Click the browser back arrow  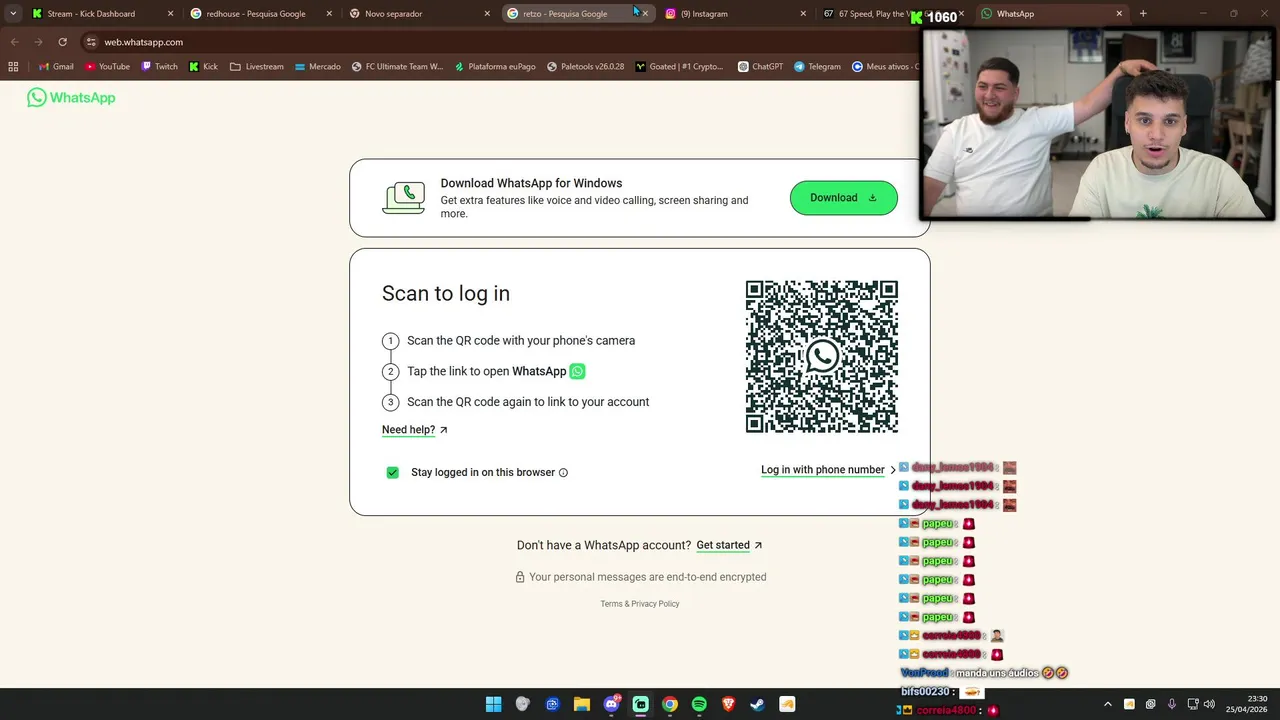point(14,42)
